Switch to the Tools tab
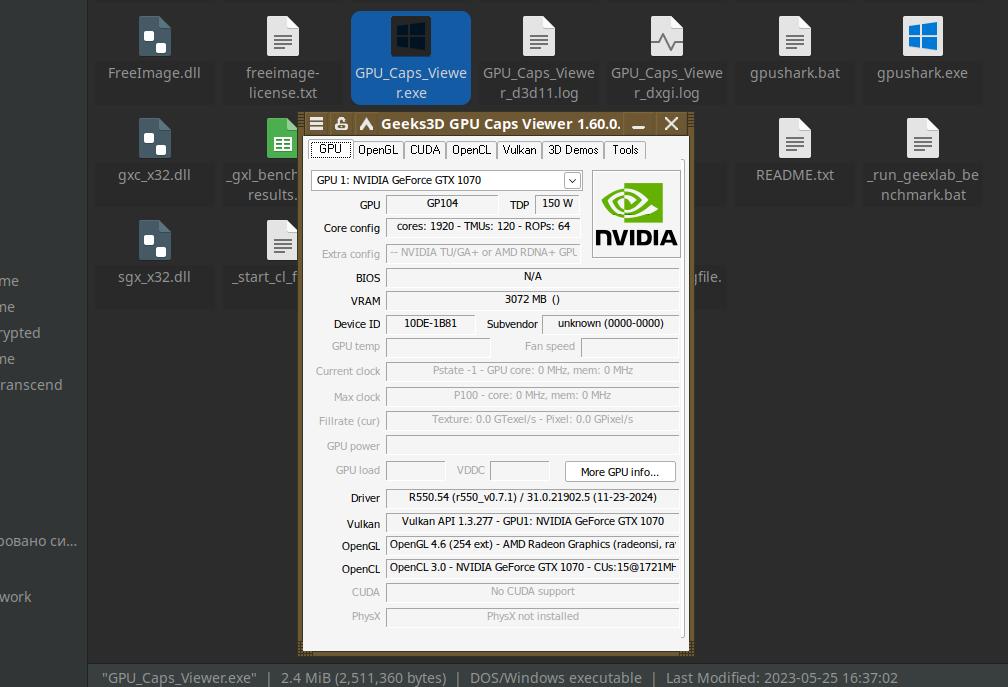Viewport: 1008px width, 687px height. pos(625,150)
